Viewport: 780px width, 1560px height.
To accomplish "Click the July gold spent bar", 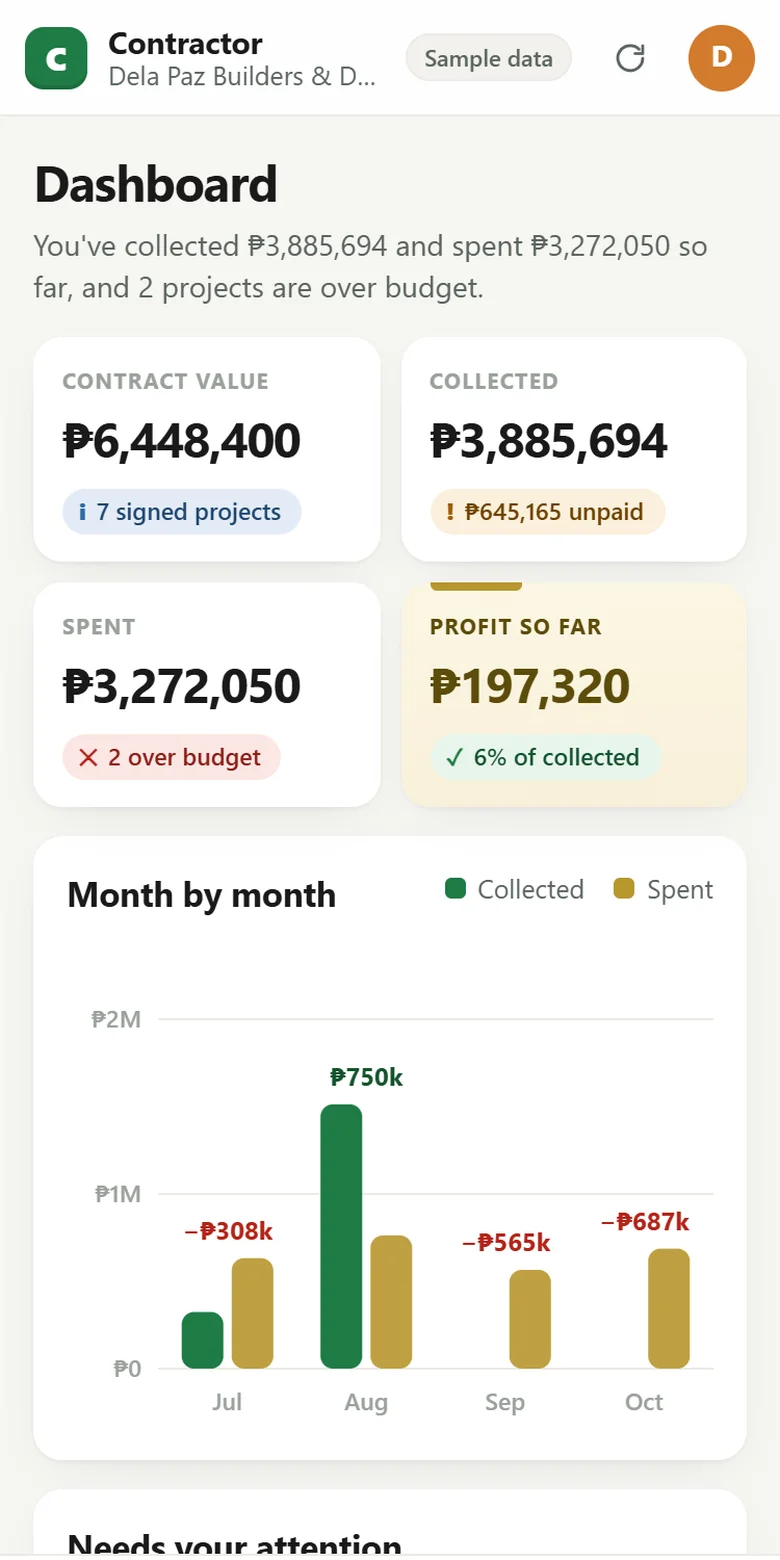I will click(252, 1313).
